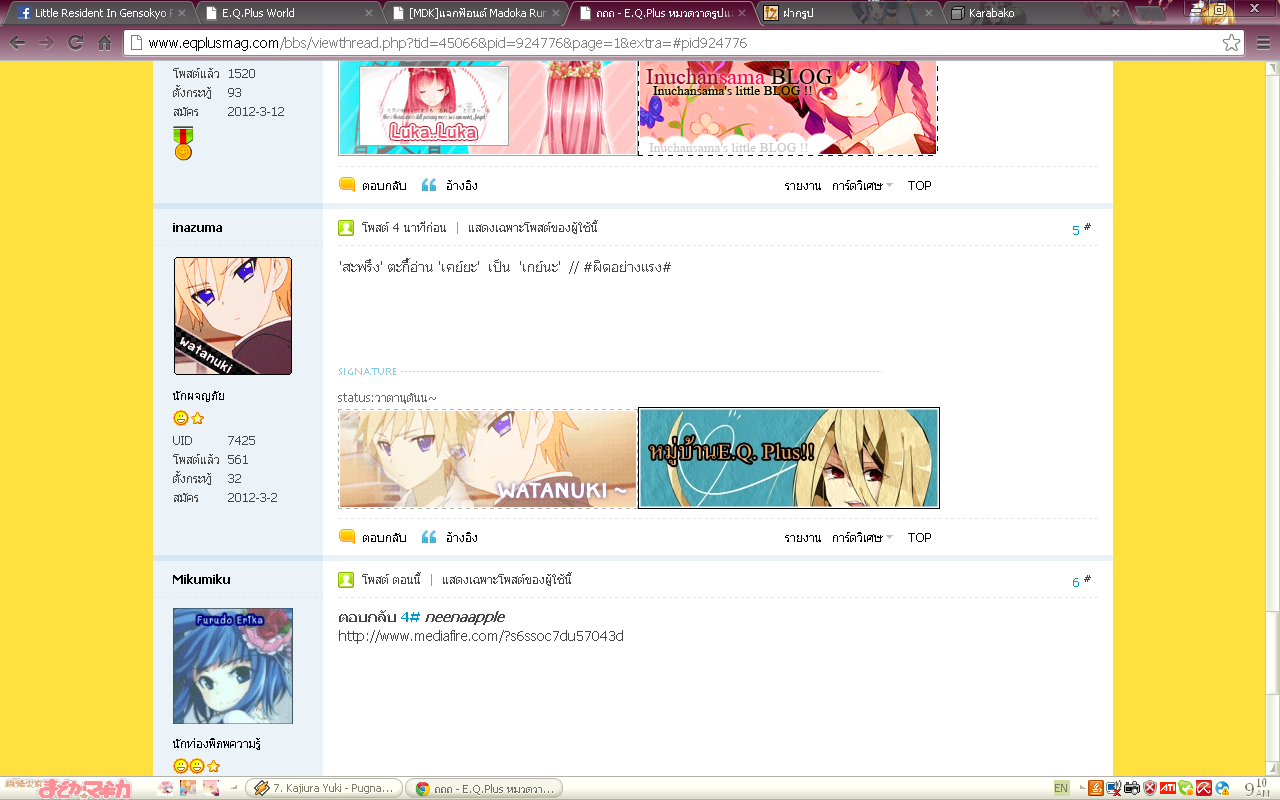Click the blue messenger warning tray icon
This screenshot has height=800, width=1280.
tap(1222, 788)
